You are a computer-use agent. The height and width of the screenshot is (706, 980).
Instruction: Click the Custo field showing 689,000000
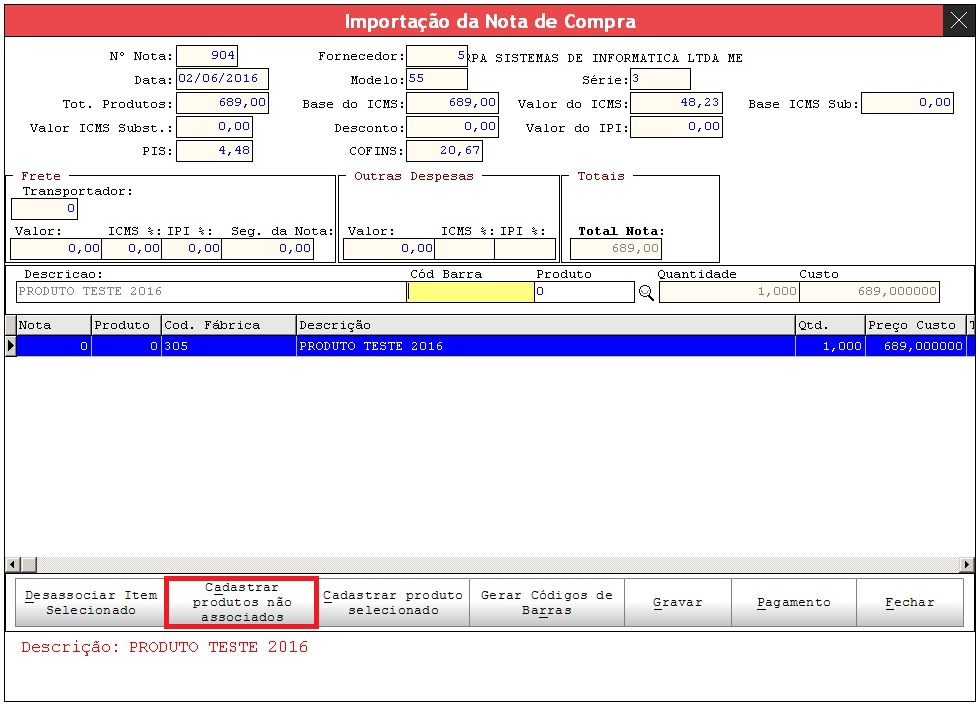pos(869,292)
